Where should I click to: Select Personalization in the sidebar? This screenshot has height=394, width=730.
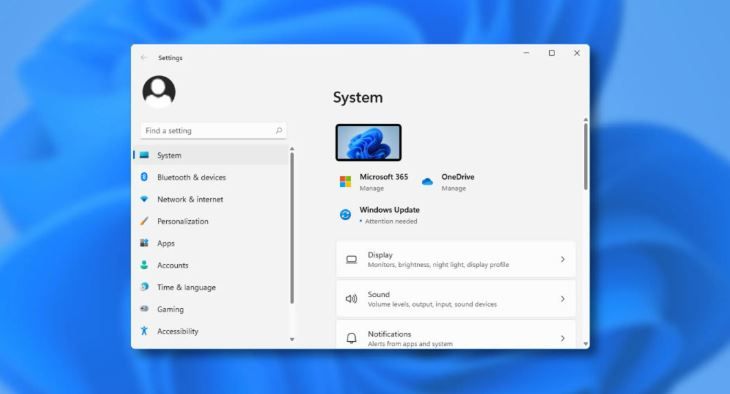coord(210,221)
